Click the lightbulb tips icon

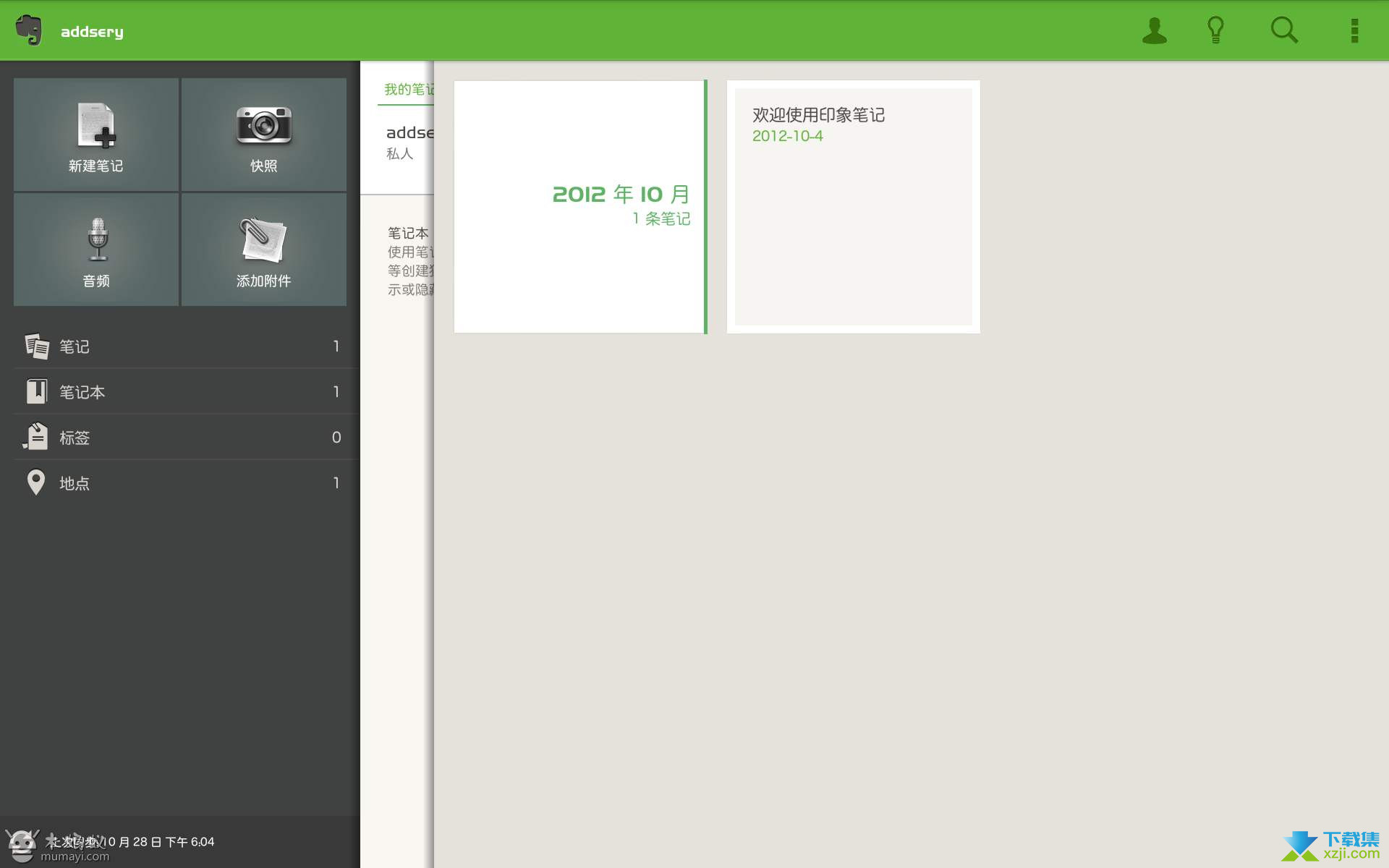pyautogui.click(x=1215, y=30)
